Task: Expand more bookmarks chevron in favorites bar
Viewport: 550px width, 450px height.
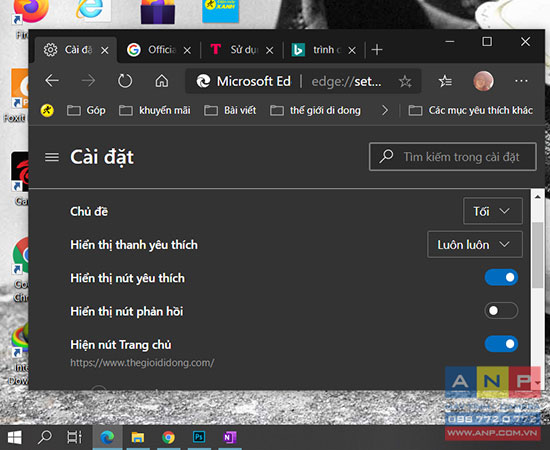Action: [x=385, y=110]
